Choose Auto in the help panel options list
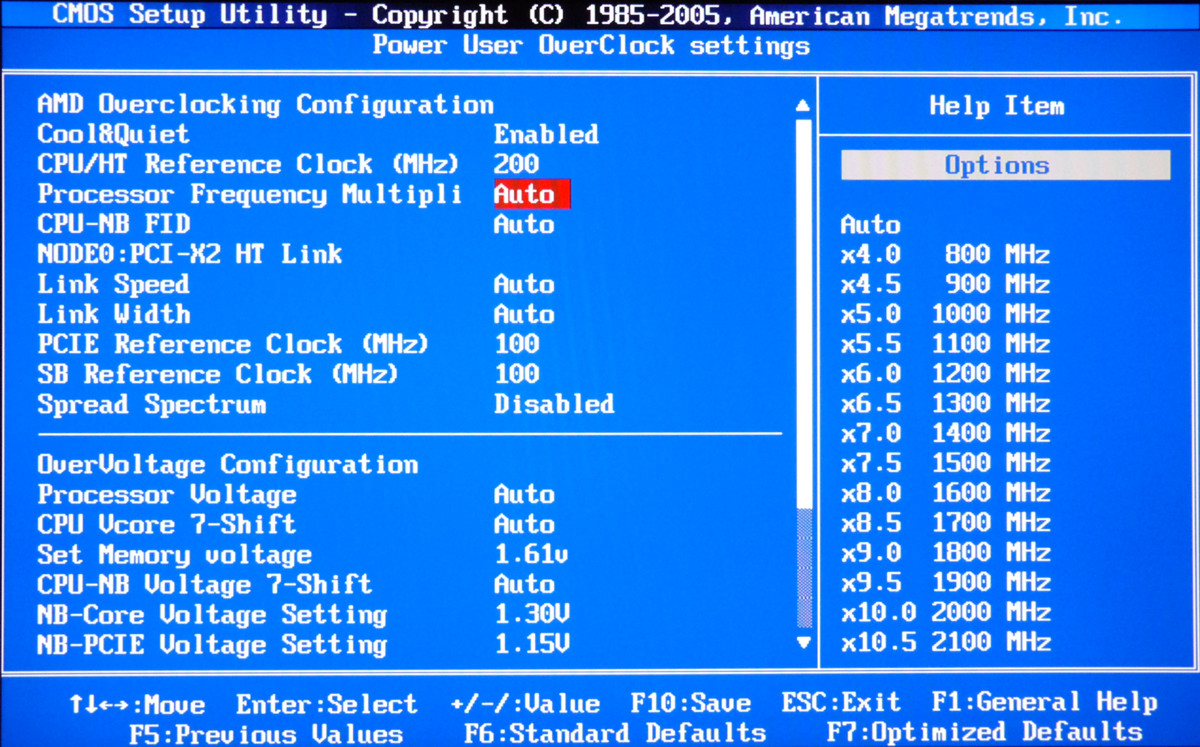 pyautogui.click(x=870, y=225)
